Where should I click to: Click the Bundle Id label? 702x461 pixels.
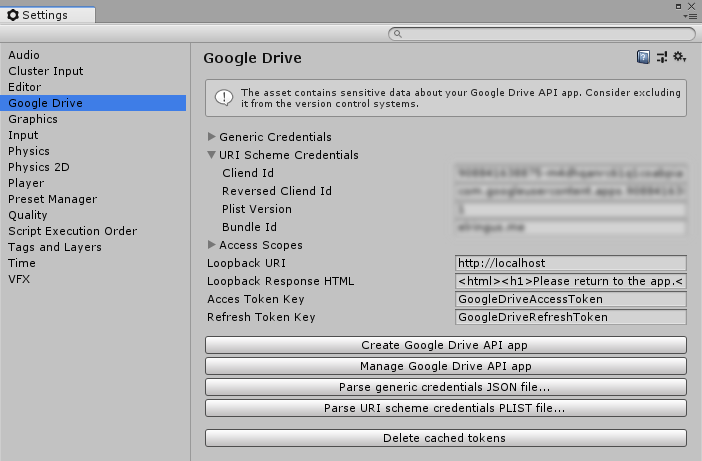click(249, 227)
